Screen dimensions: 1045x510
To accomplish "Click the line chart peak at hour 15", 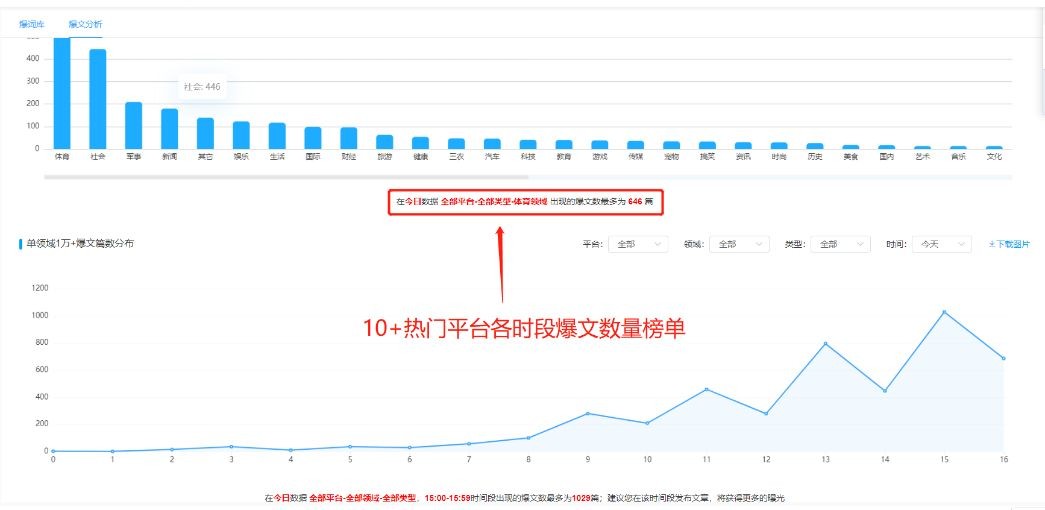I will pyautogui.click(x=943, y=312).
